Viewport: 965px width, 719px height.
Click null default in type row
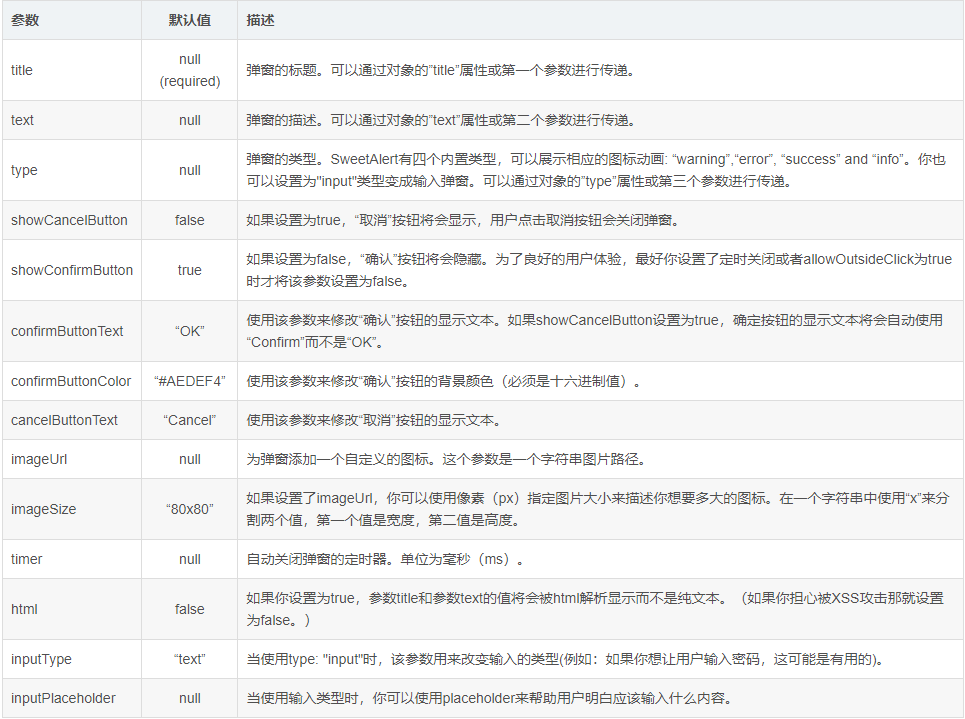point(190,170)
